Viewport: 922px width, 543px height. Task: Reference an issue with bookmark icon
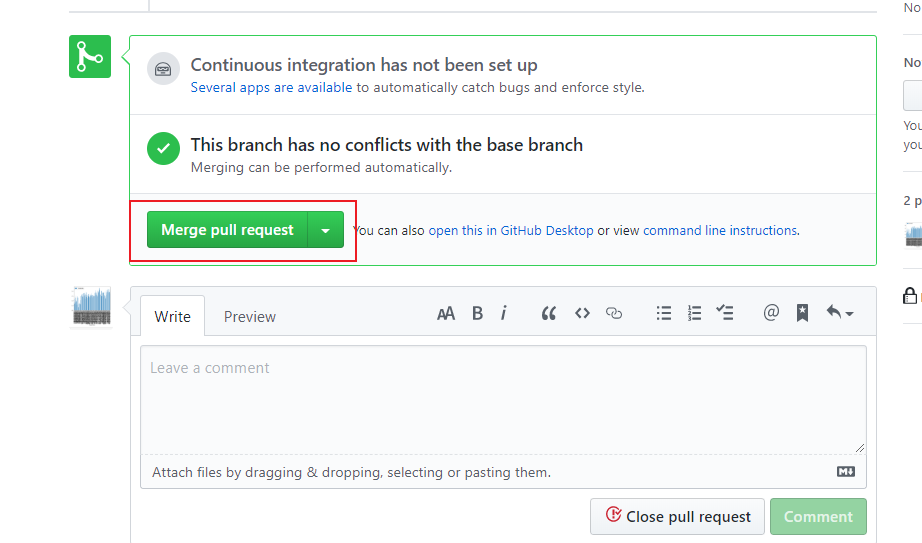point(803,313)
